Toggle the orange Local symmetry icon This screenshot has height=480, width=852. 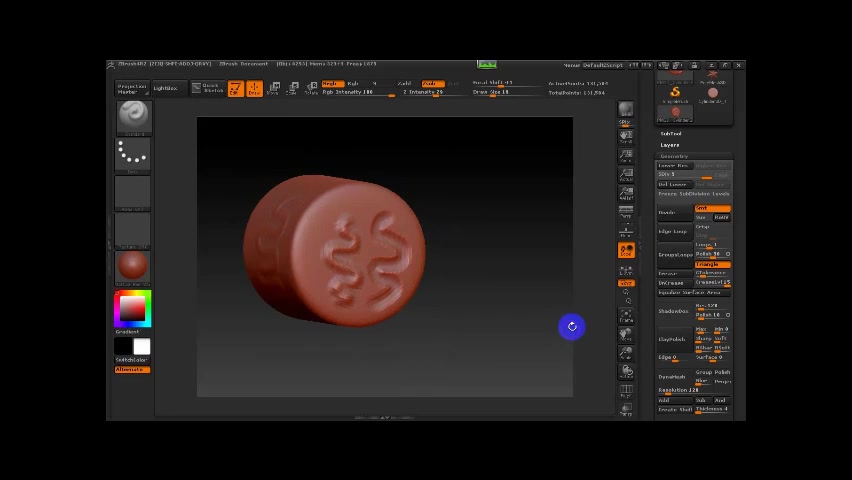point(626,250)
